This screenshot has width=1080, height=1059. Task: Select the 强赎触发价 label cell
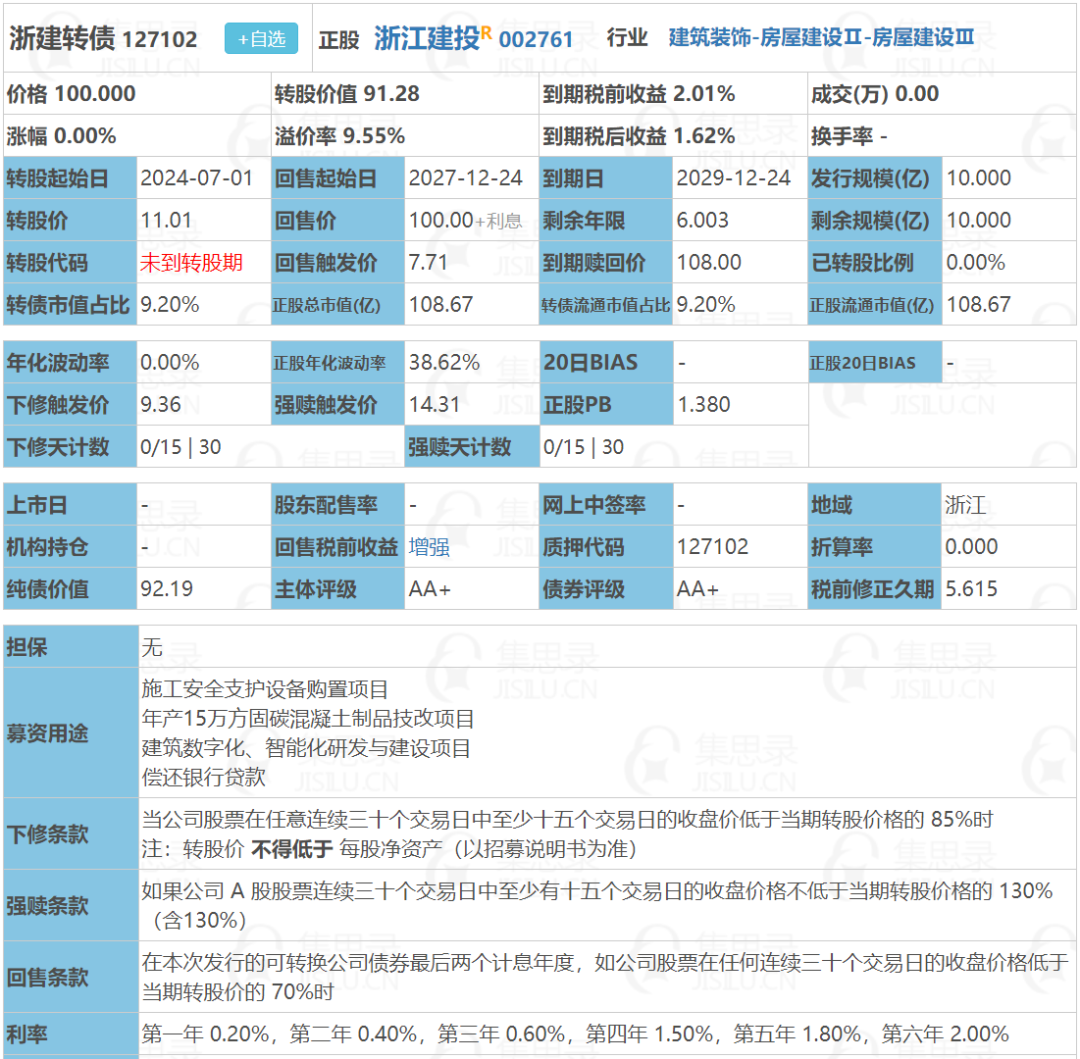(338, 404)
